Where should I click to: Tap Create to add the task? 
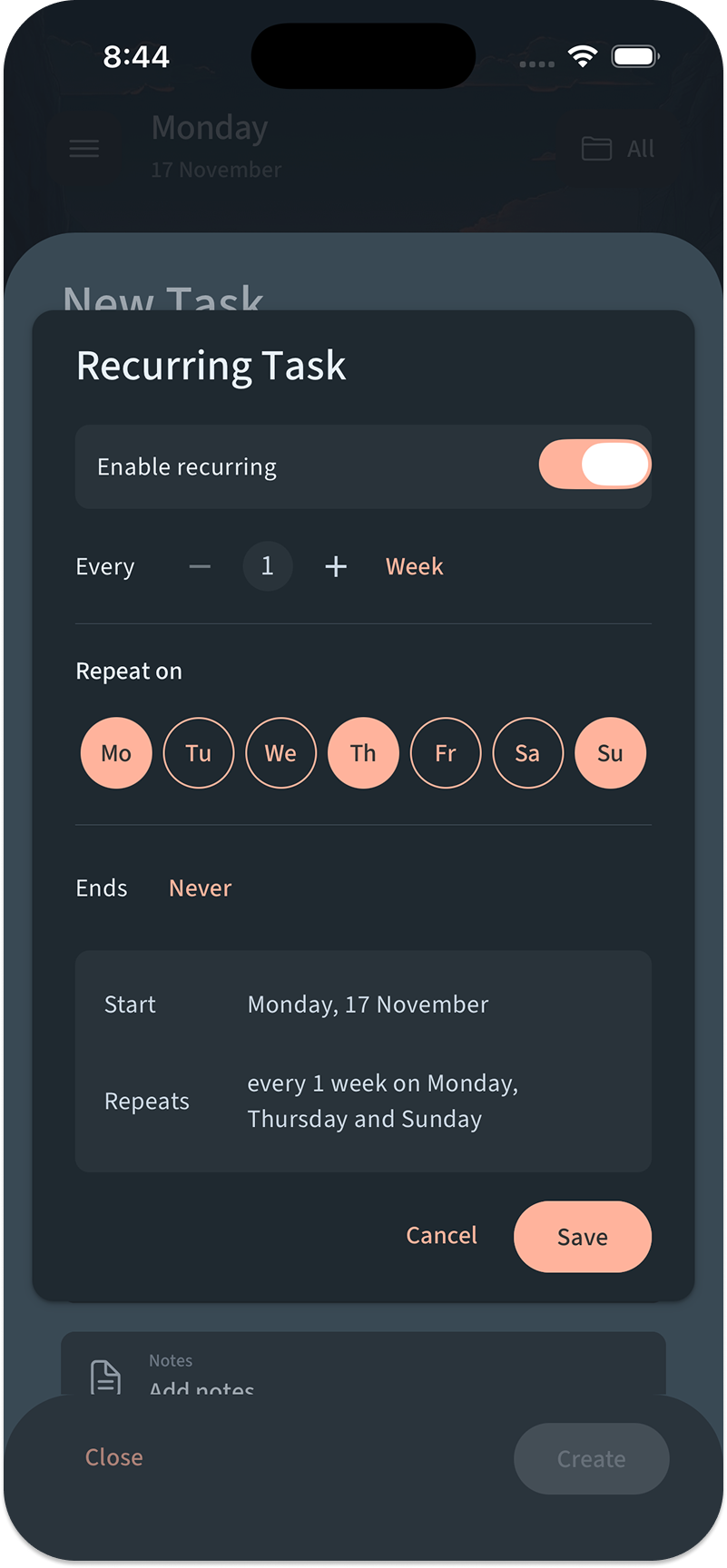591,1458
